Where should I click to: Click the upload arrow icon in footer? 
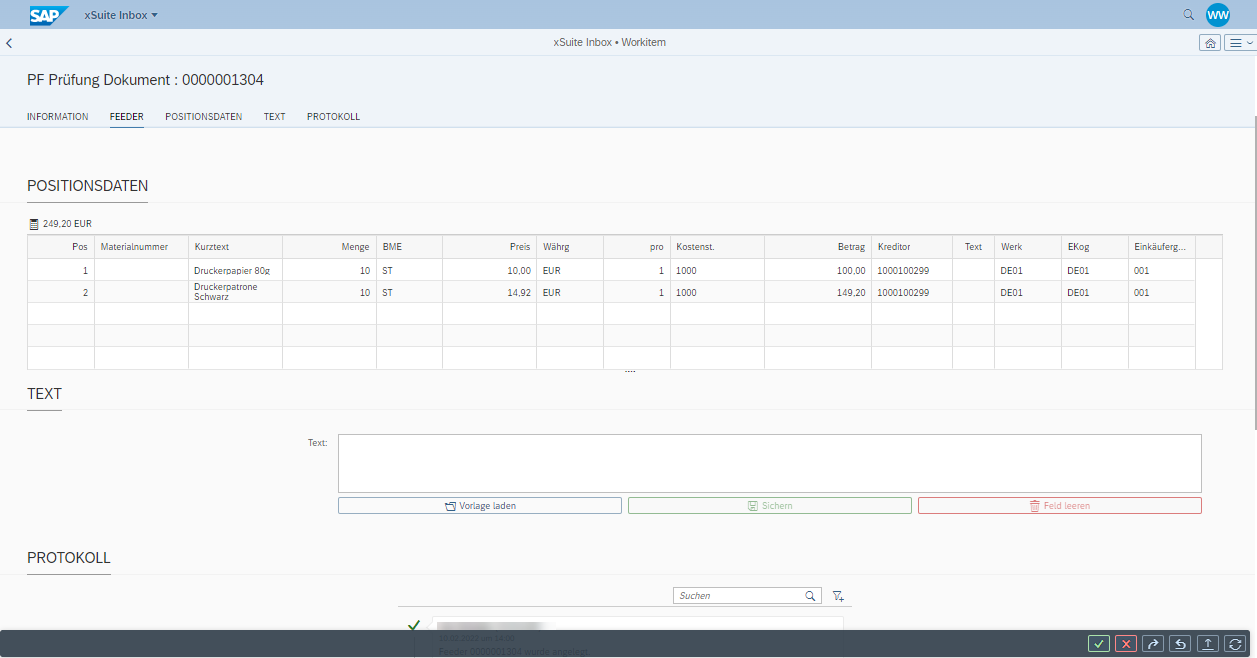[x=1208, y=644]
